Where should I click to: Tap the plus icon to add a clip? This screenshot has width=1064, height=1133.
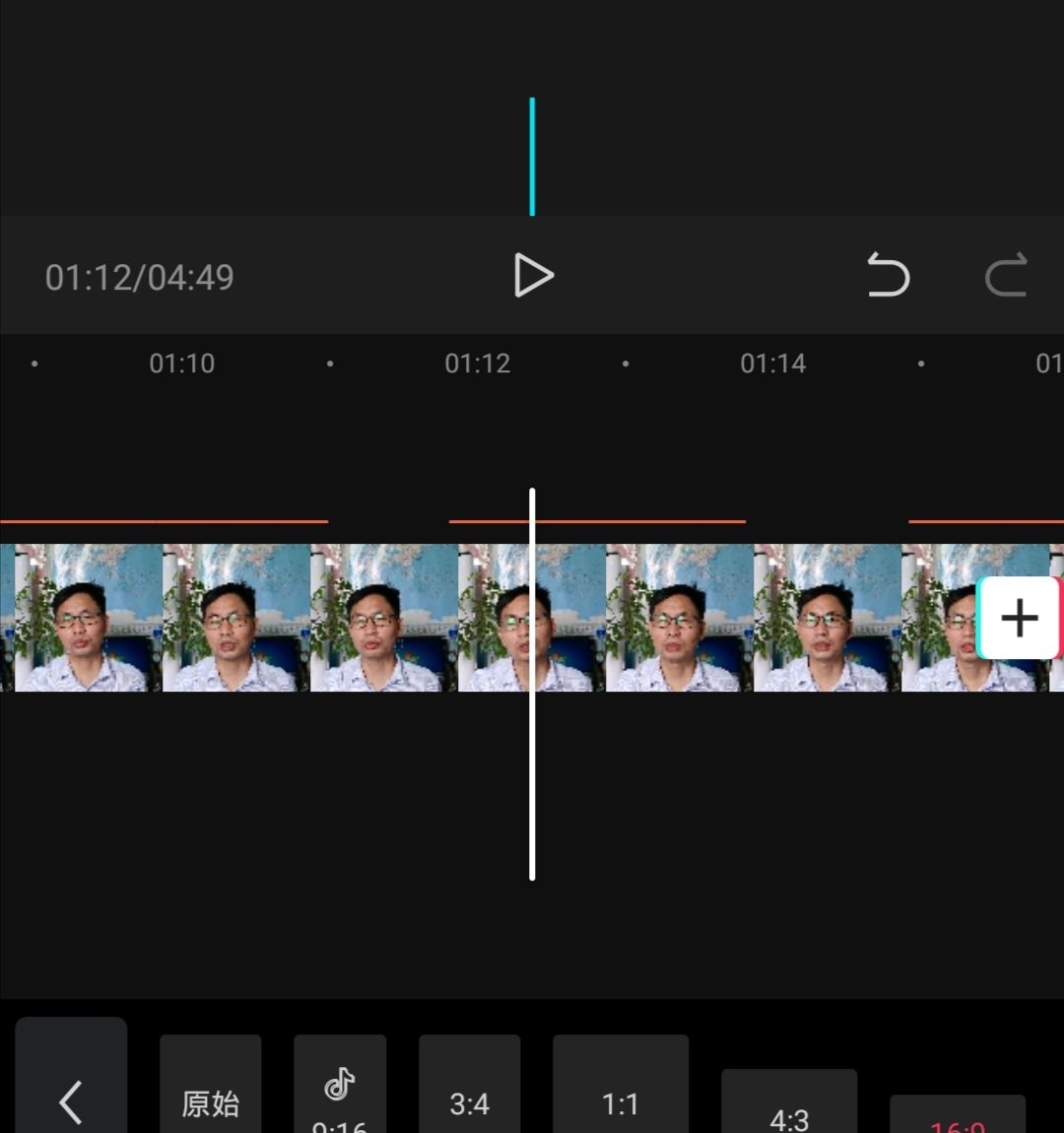[1019, 618]
